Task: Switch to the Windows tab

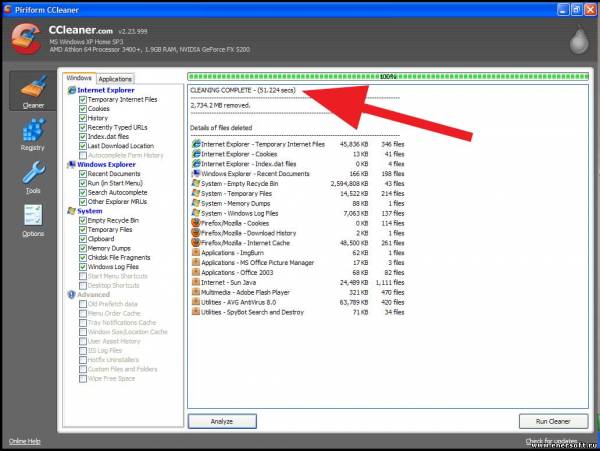Action: [x=79, y=78]
